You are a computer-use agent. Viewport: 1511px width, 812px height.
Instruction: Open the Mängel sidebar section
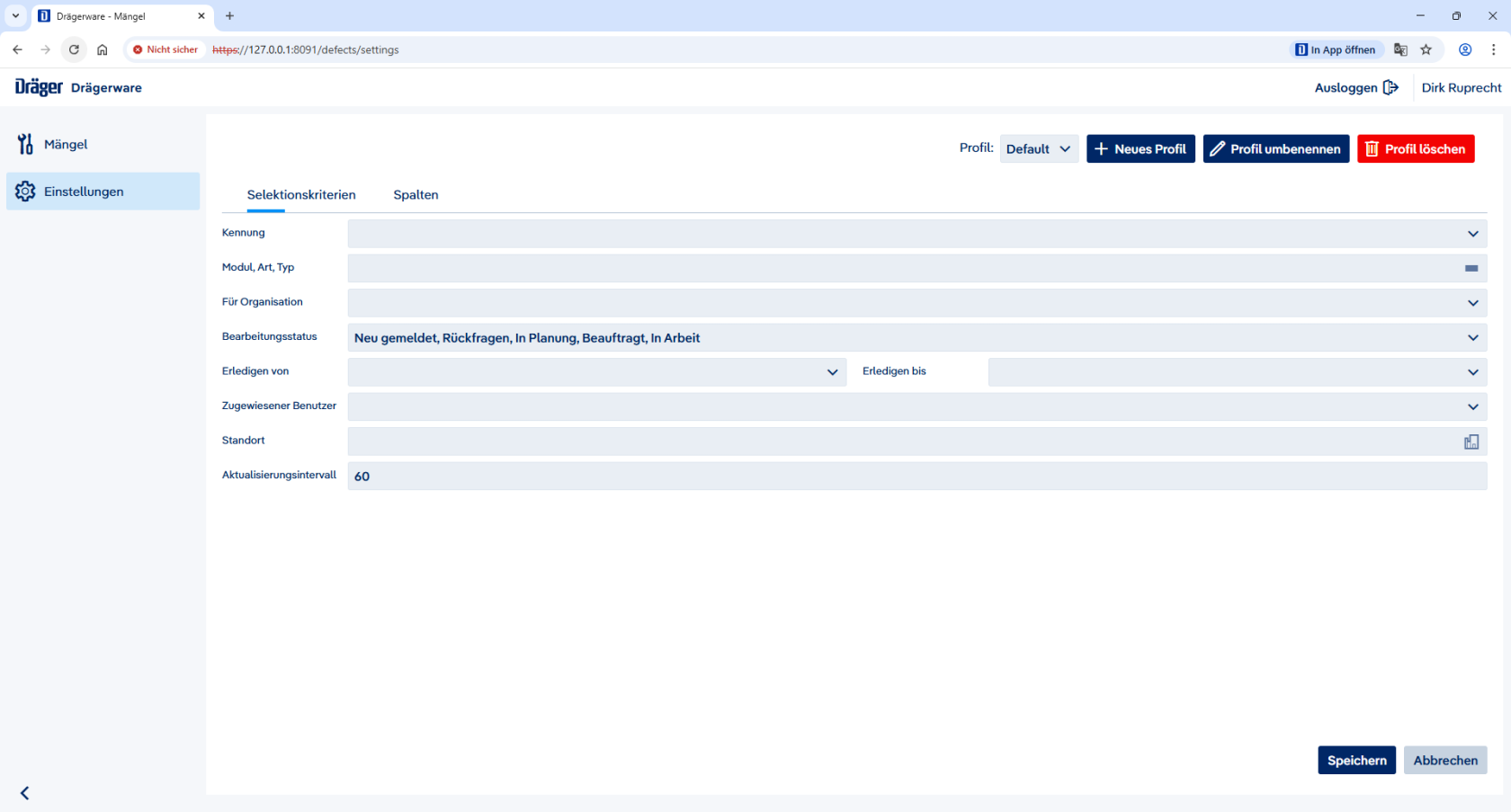(66, 145)
